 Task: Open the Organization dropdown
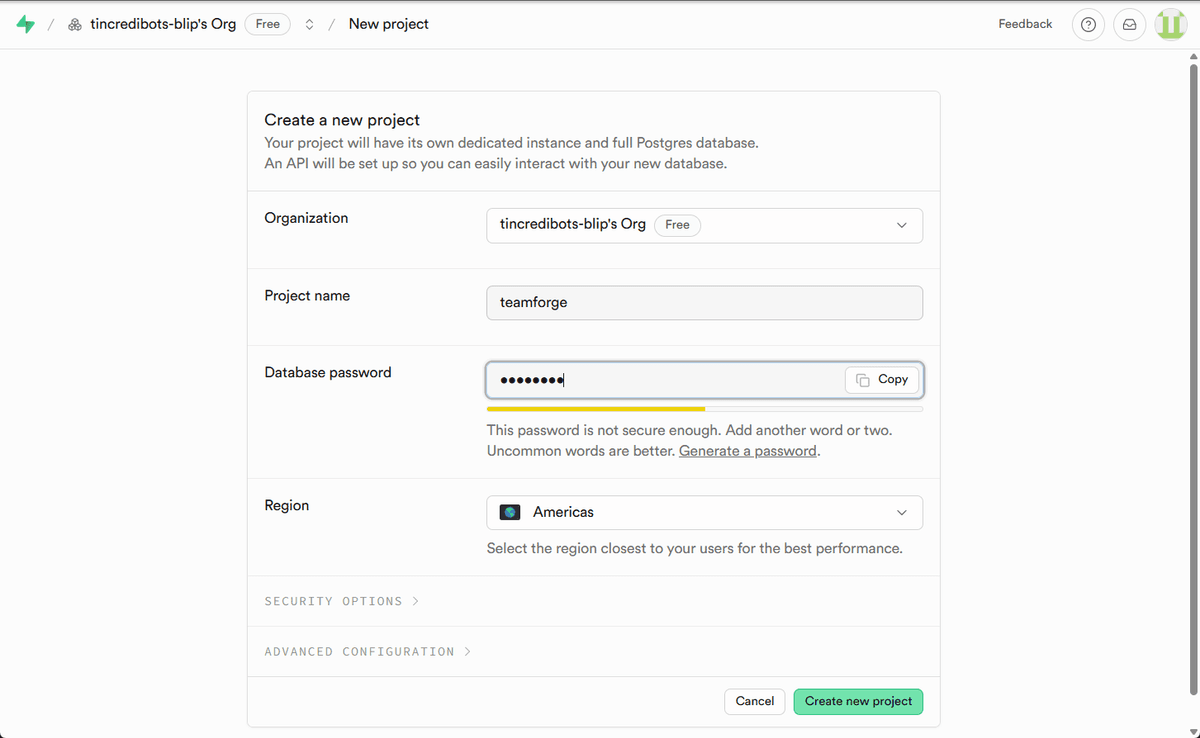704,225
